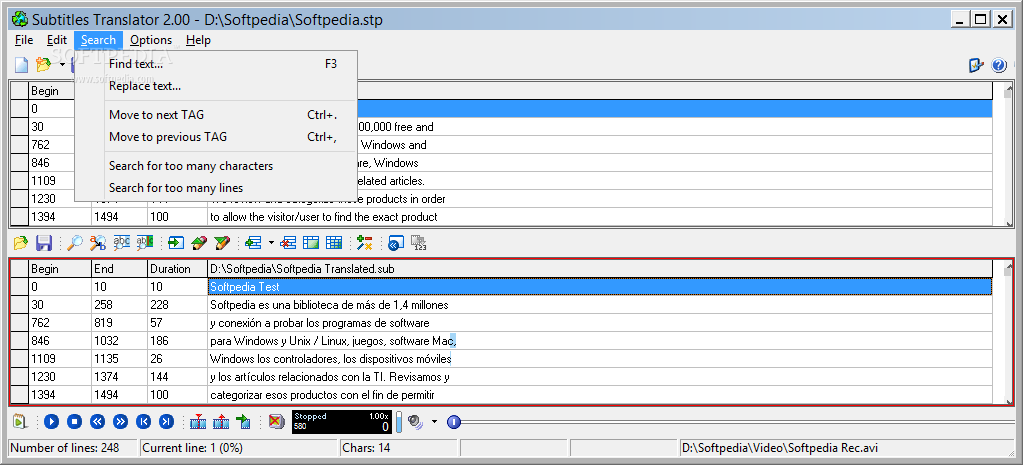This screenshot has width=1023, height=465.
Task: Select 'Move to next TAG'
Action: (216, 115)
